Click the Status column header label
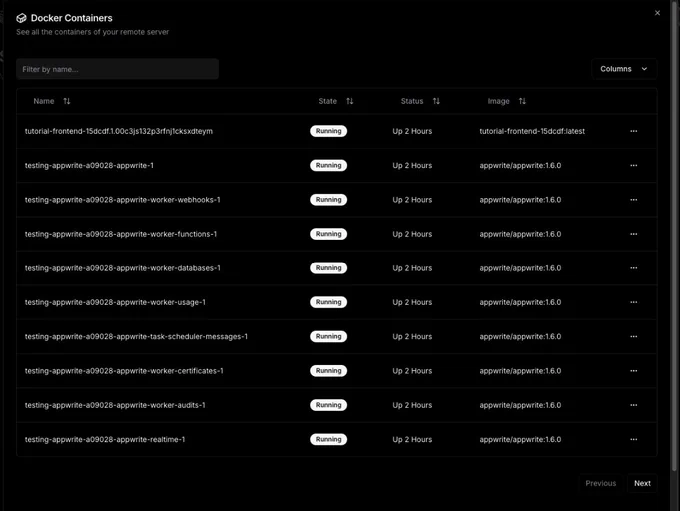The width and height of the screenshot is (680, 511). pyautogui.click(x=412, y=101)
